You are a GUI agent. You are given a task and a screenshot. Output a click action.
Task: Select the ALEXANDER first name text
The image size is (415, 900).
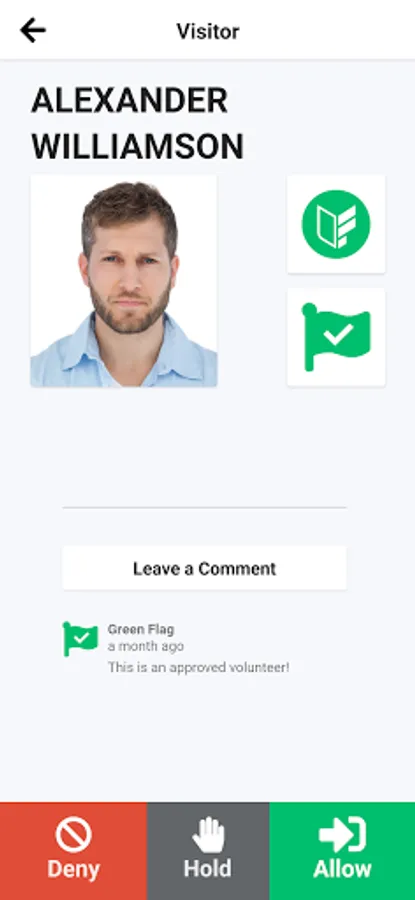point(130,101)
